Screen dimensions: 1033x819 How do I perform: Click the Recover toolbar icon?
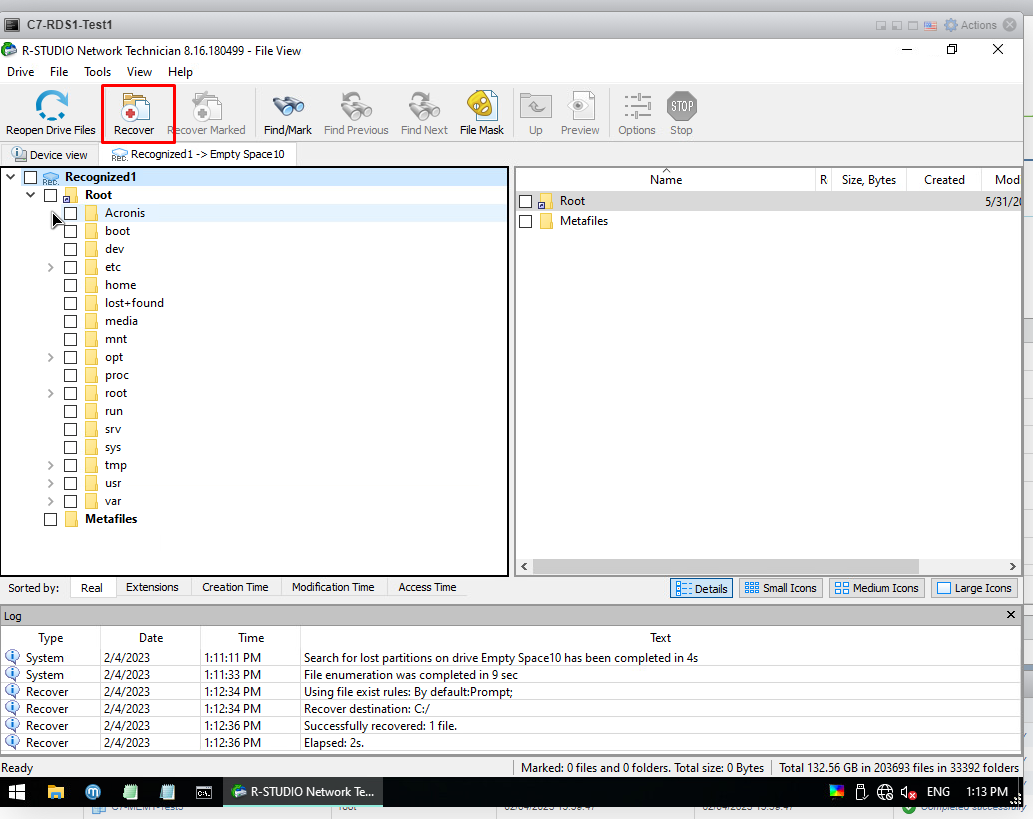point(134,107)
